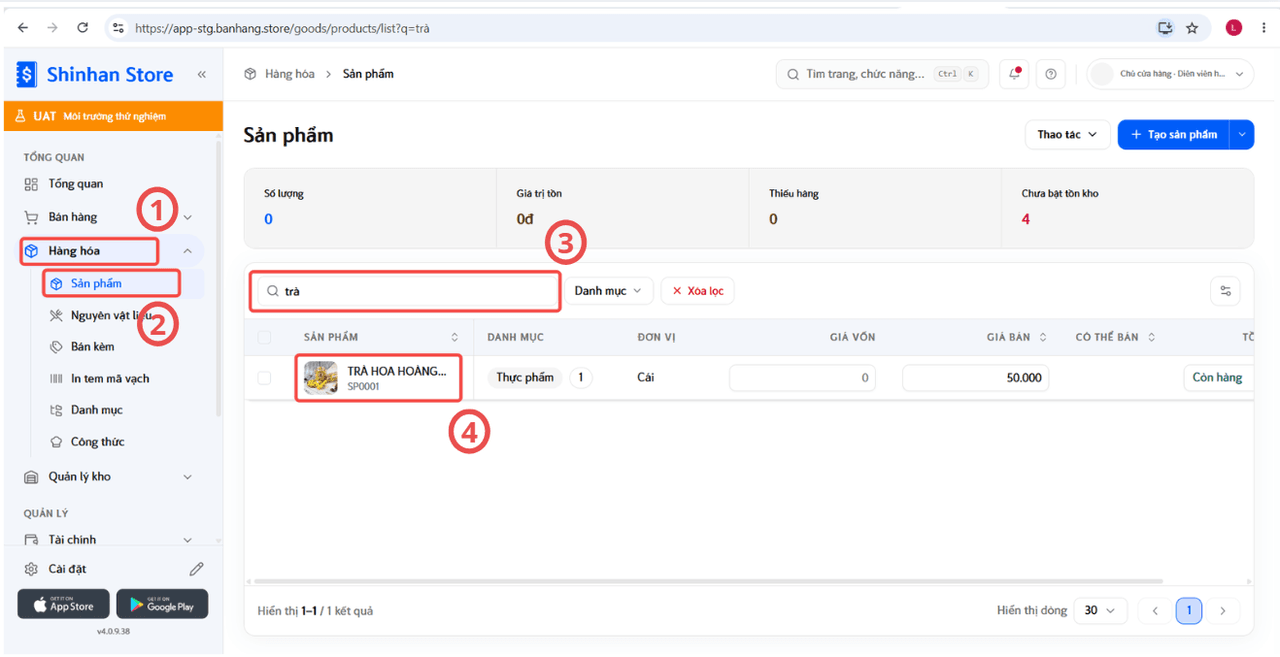Open the Chrome profile avatar
Viewport: 1280px width, 657px height.
(x=1234, y=28)
